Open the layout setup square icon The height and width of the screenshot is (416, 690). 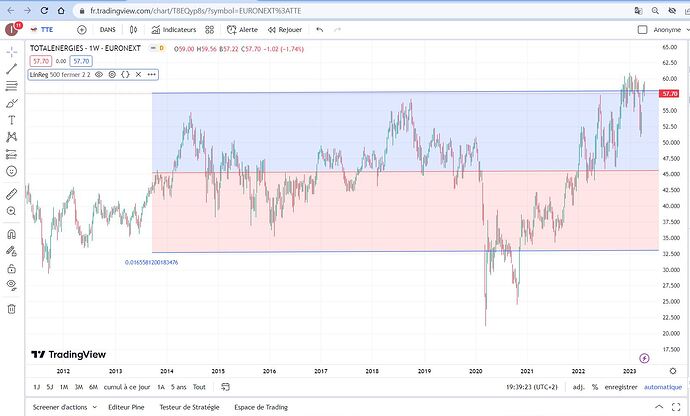[642, 29]
